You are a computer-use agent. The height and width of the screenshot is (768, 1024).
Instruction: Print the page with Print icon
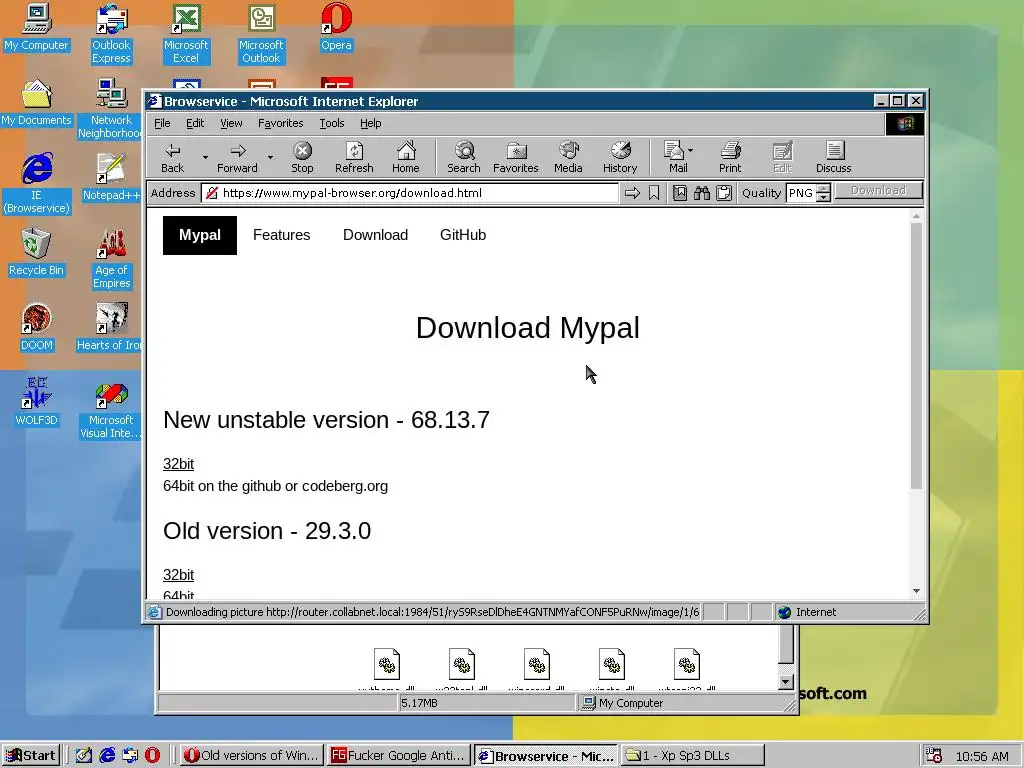pyautogui.click(x=730, y=157)
